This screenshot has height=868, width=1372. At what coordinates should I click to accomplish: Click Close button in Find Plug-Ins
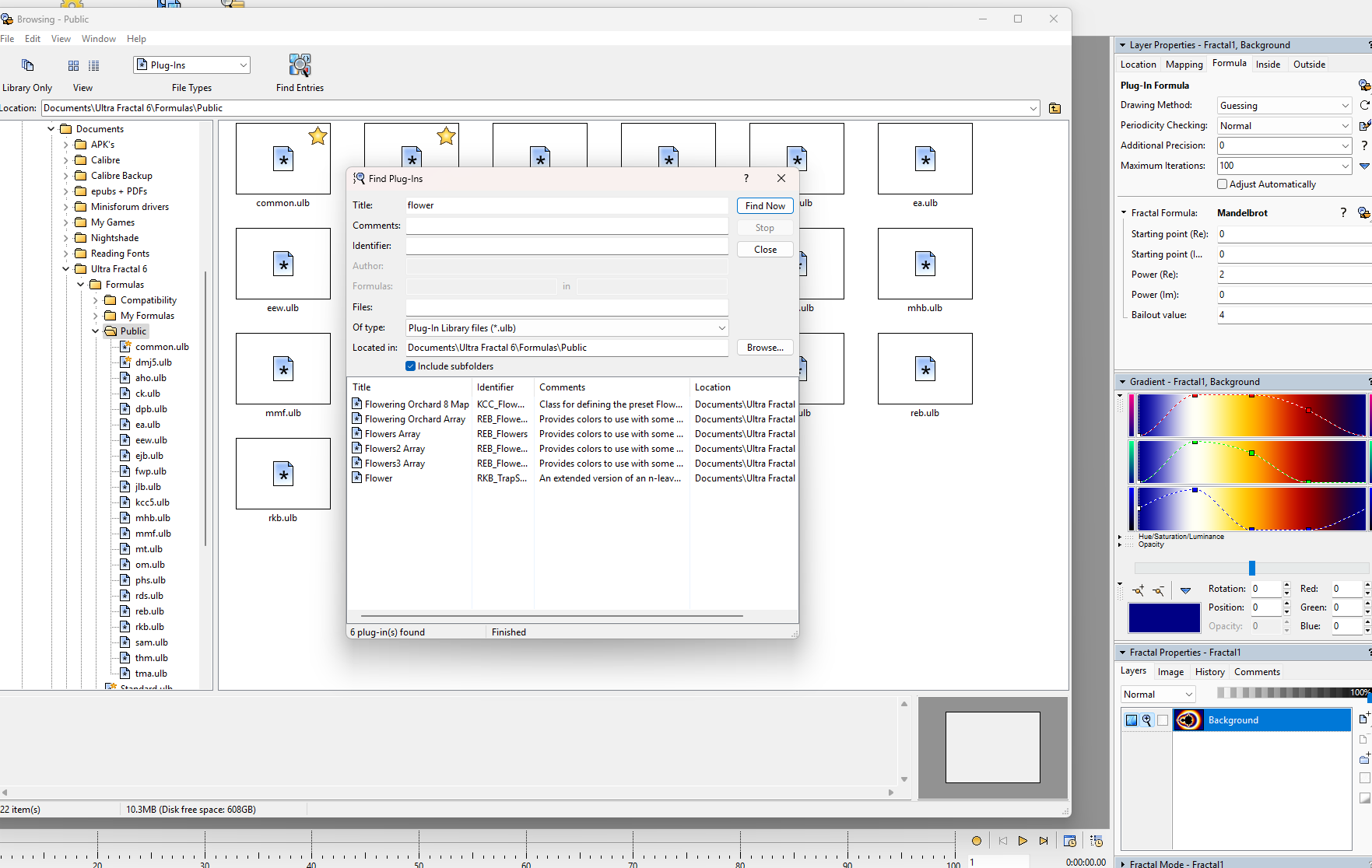pos(765,250)
